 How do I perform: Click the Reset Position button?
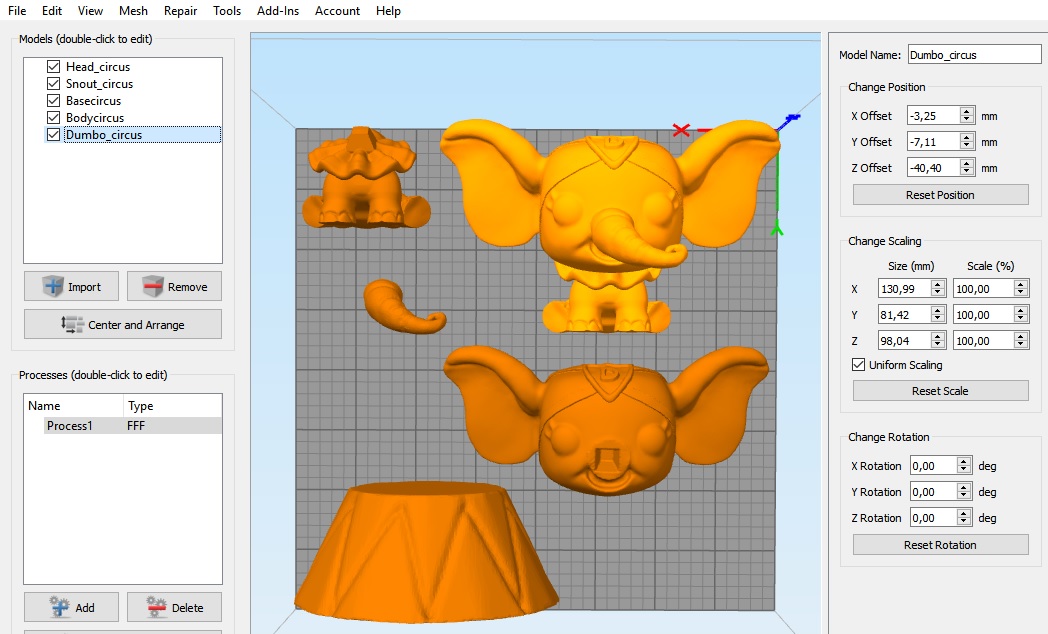(x=940, y=195)
